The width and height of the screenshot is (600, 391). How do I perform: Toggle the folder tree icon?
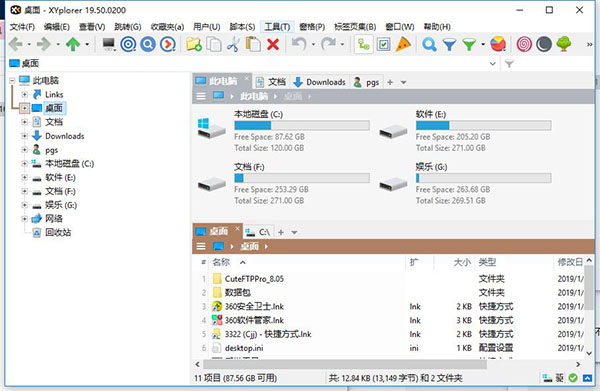tap(364, 44)
